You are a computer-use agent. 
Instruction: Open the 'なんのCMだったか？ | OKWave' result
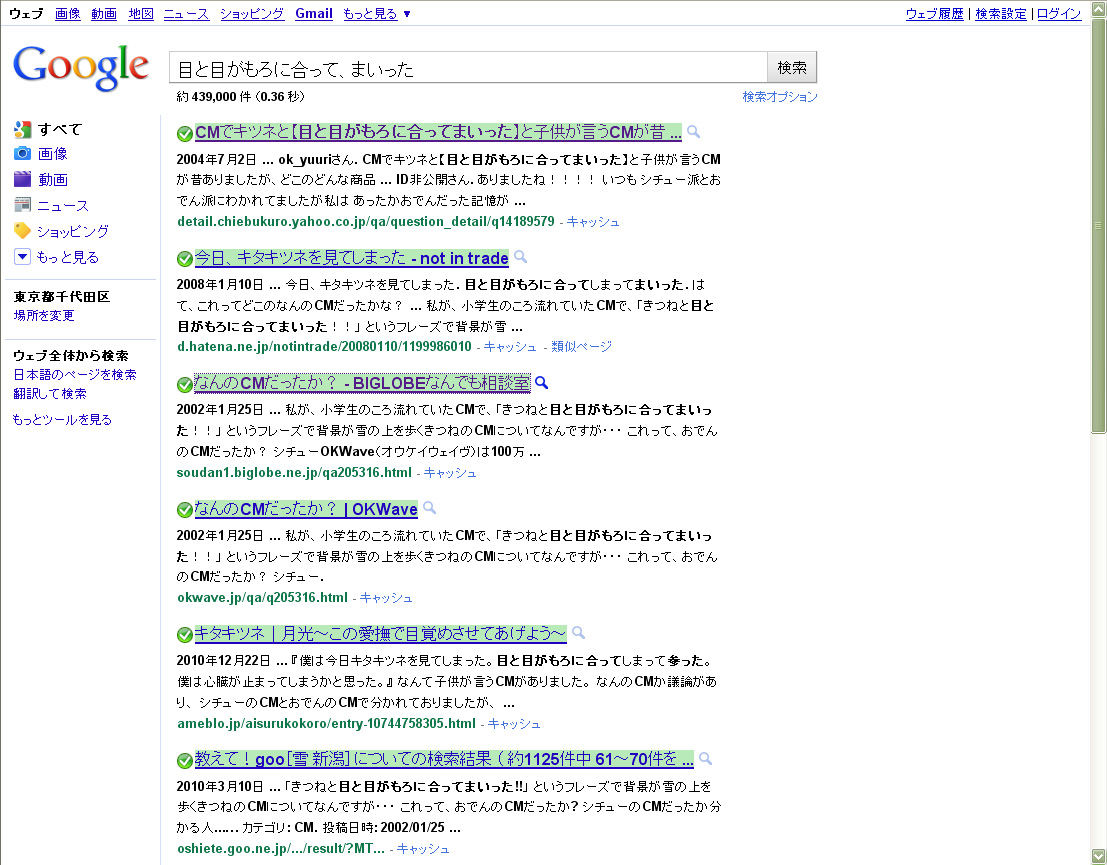tap(306, 508)
